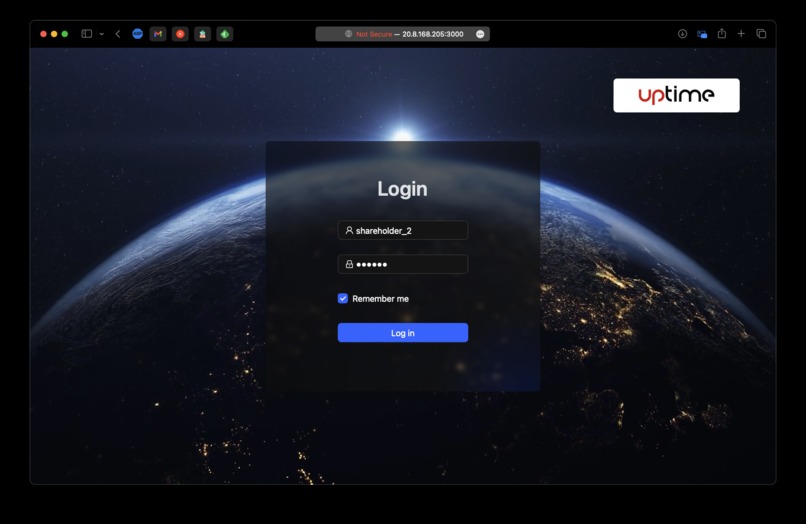Minimize the window with yellow button
This screenshot has width=806, height=524.
point(54,34)
